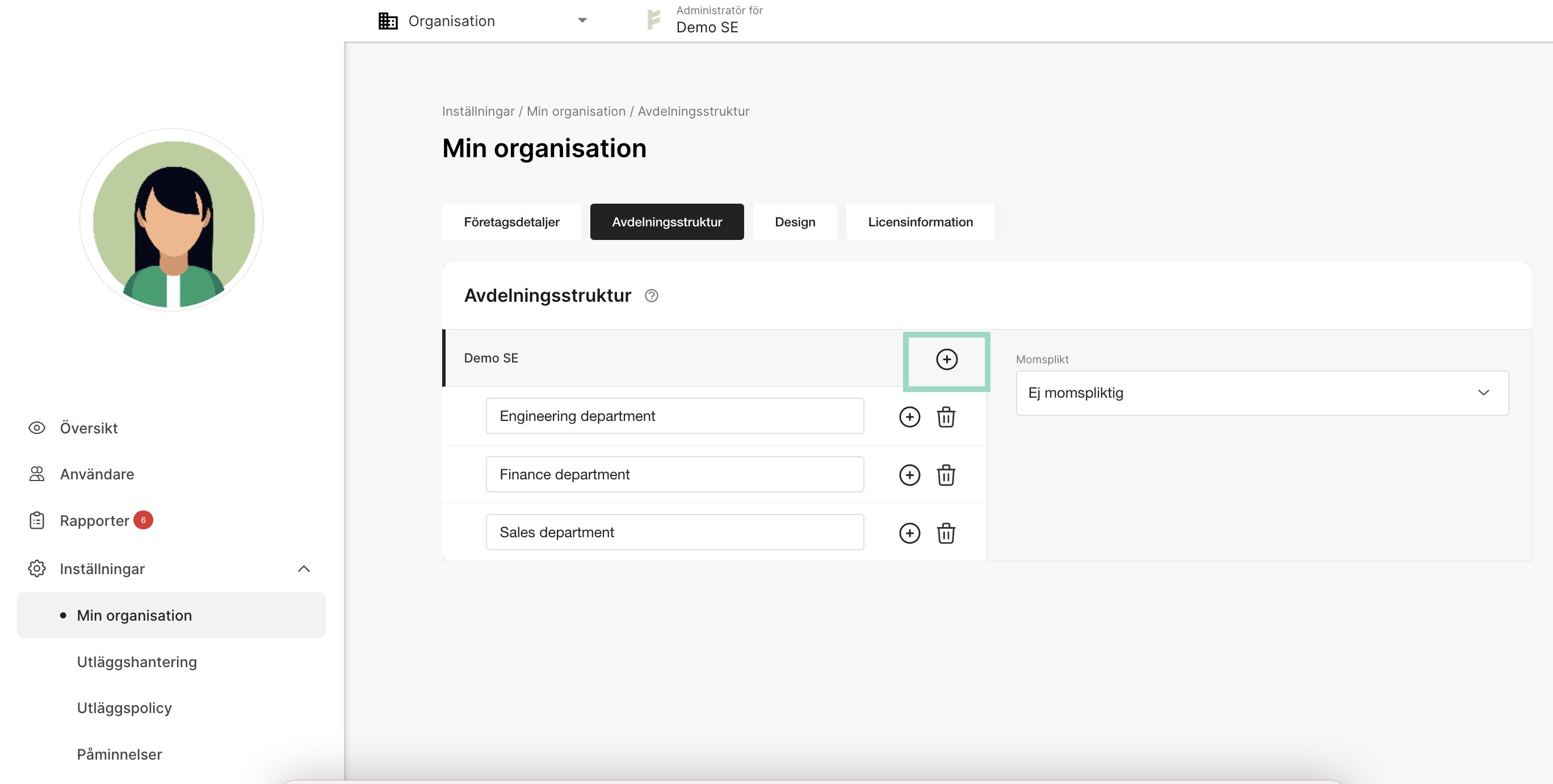Open the Organisation dropdown arrow
Screen dimensions: 1553x784
click(x=582, y=20)
